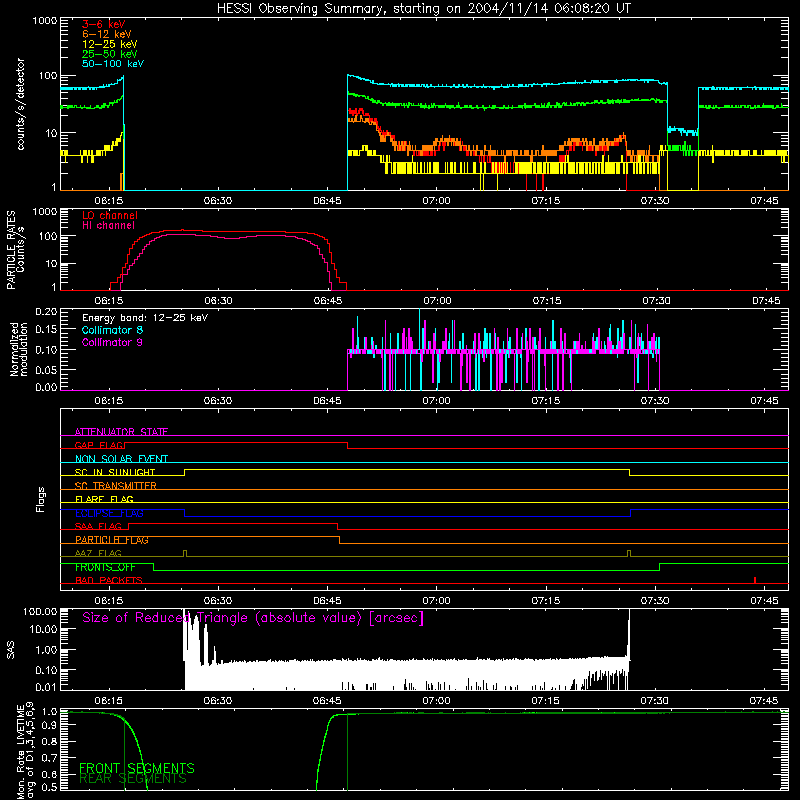The image size is (800, 800).
Task: Click the Normalized modulation axis title
Action: 19,349
